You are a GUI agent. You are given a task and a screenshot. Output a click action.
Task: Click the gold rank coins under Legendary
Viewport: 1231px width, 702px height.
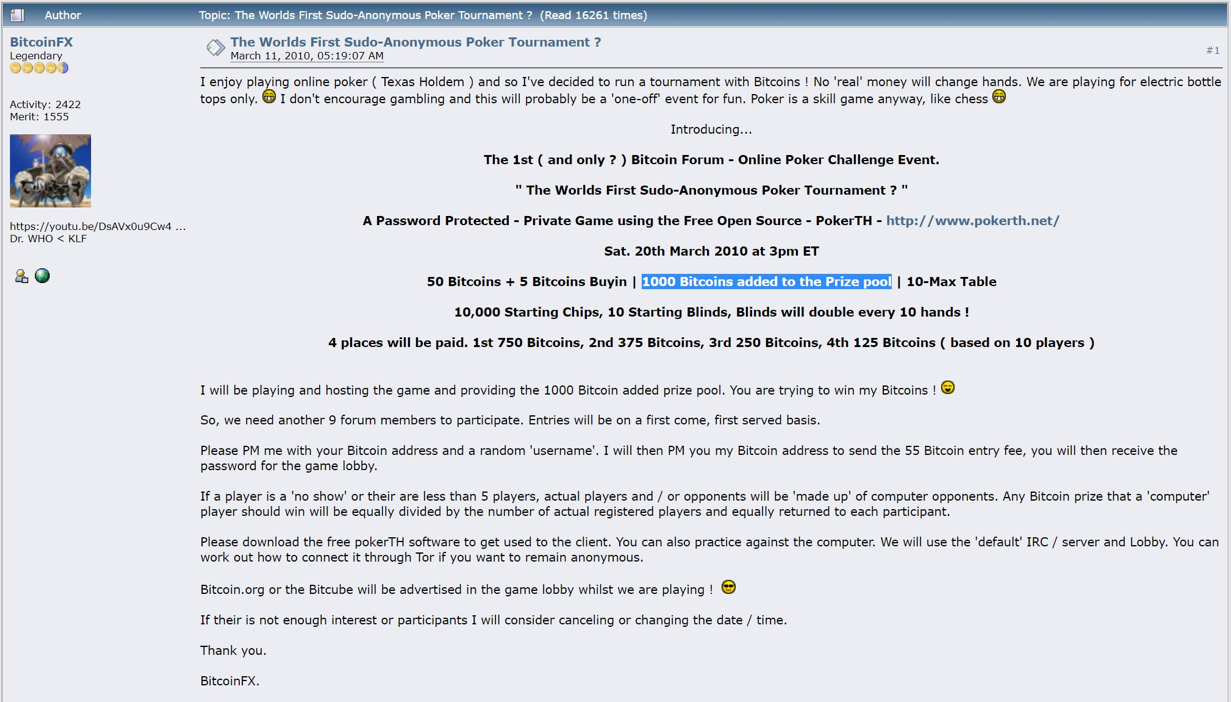(39, 69)
